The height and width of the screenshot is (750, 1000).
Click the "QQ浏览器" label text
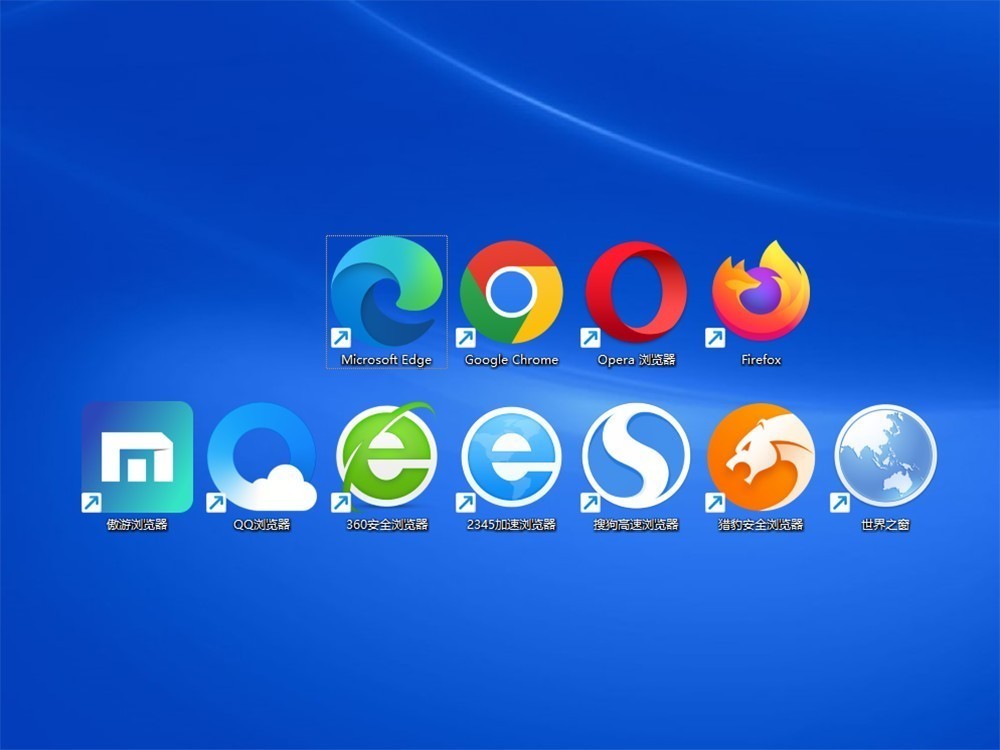[x=262, y=524]
